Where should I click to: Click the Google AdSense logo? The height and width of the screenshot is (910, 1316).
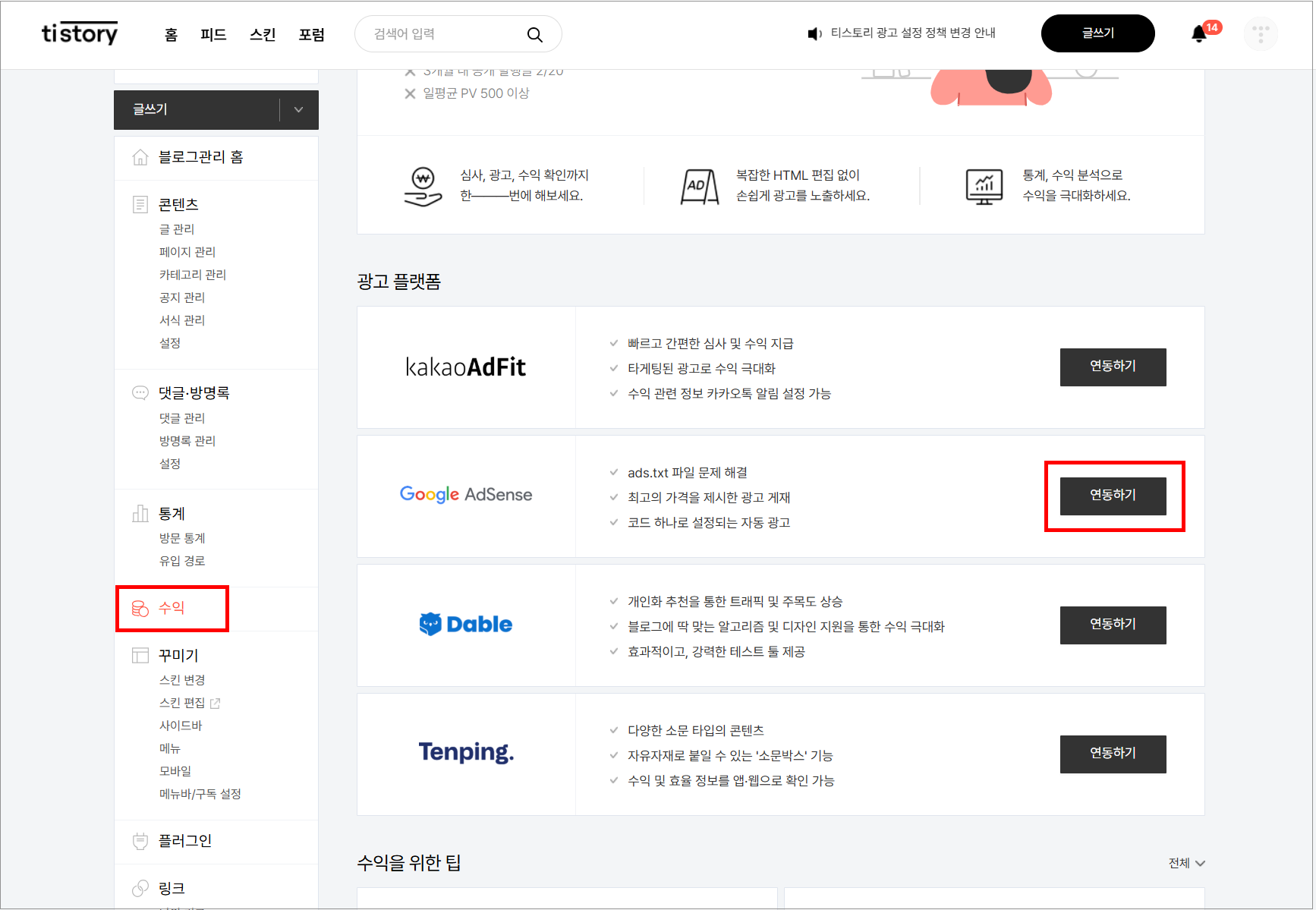coord(466,495)
